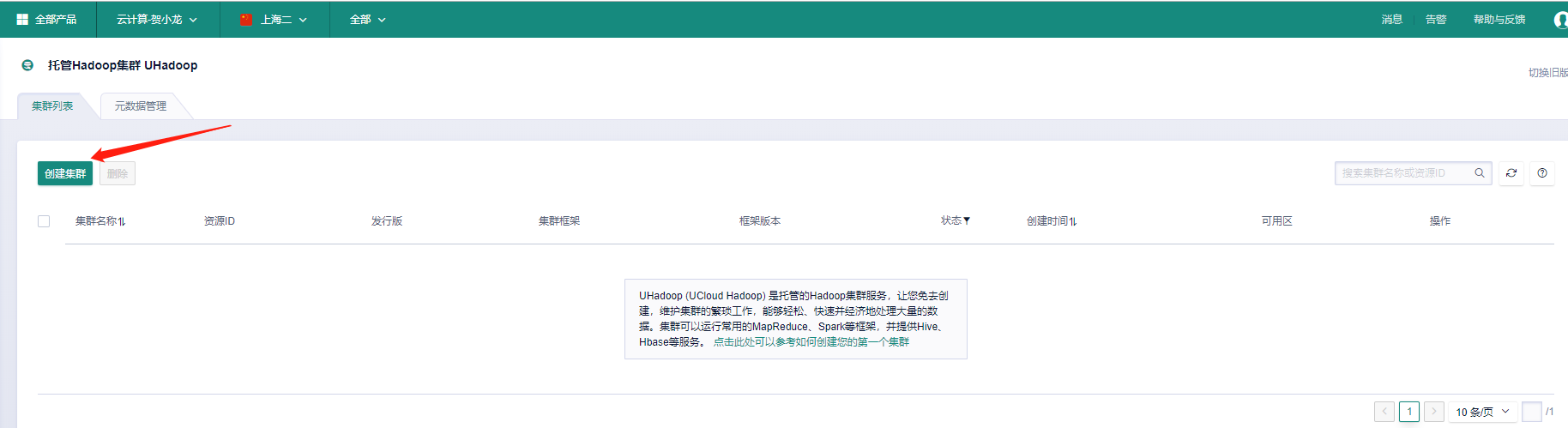Open 帮助与反馈 in the top bar
The height and width of the screenshot is (428, 1568).
point(1499,19)
